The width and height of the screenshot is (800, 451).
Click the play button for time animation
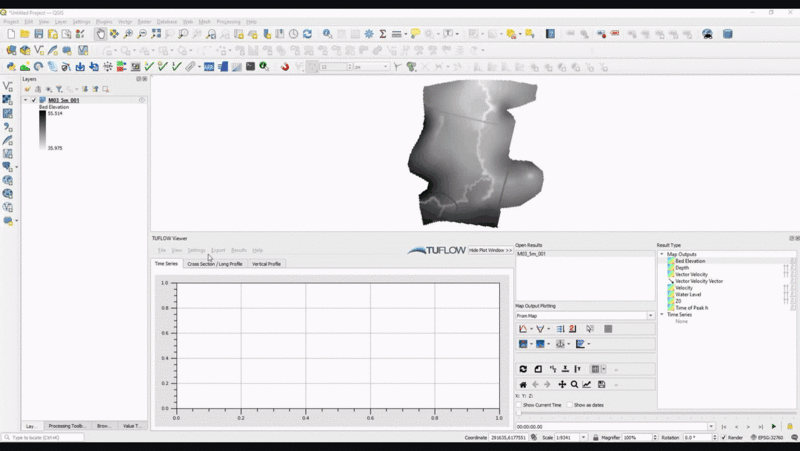(x=773, y=427)
